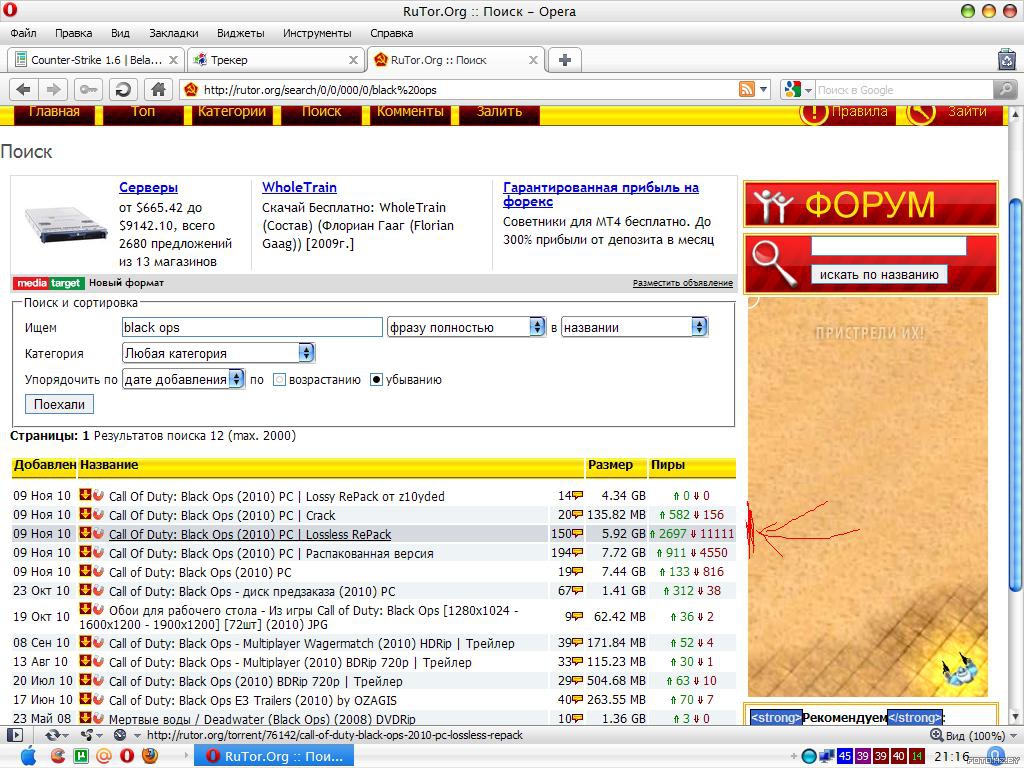Click the Разместить объявление link
The image size is (1024, 768).
[682, 283]
